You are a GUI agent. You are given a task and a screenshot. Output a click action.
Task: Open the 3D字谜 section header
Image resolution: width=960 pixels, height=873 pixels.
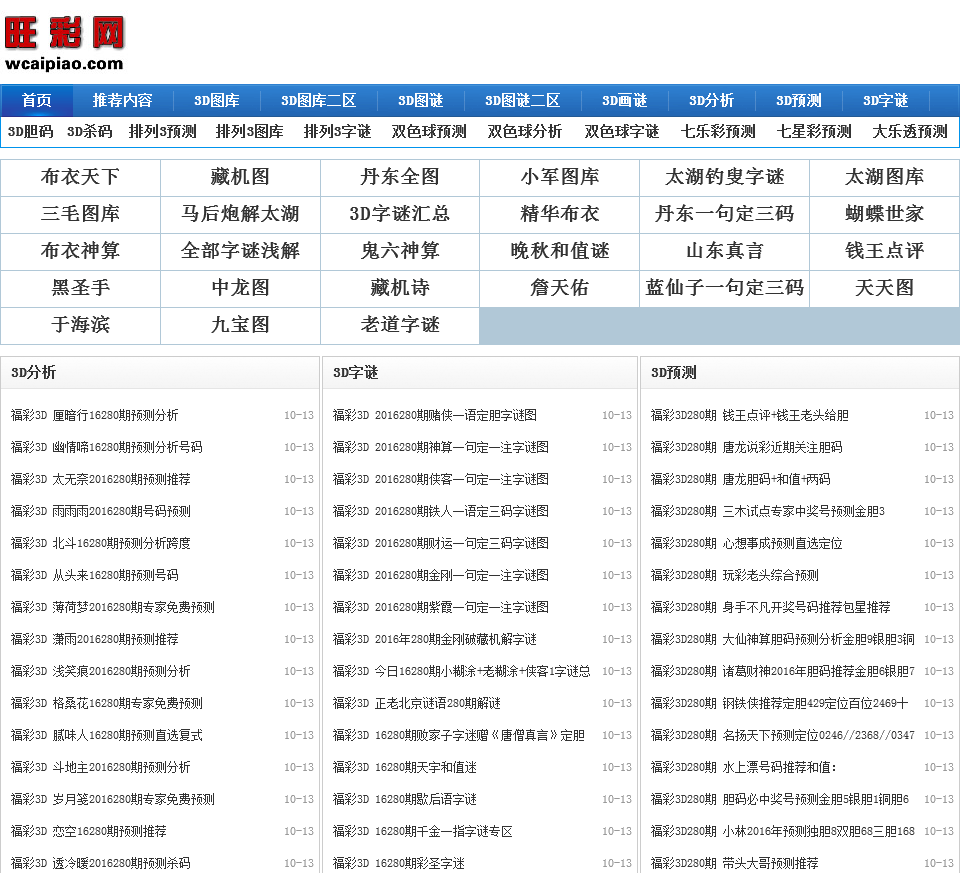coord(356,373)
